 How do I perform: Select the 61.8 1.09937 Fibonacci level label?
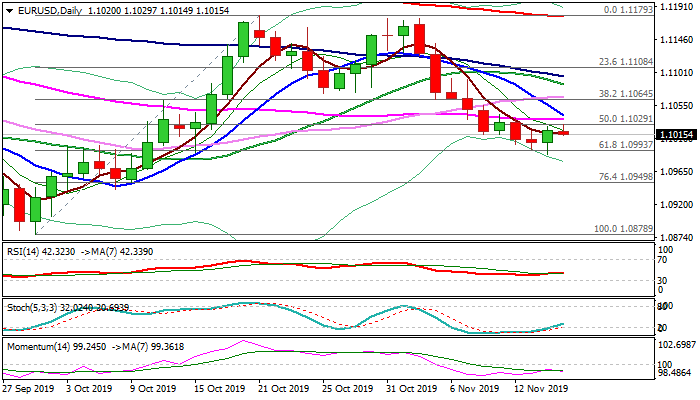click(x=626, y=145)
